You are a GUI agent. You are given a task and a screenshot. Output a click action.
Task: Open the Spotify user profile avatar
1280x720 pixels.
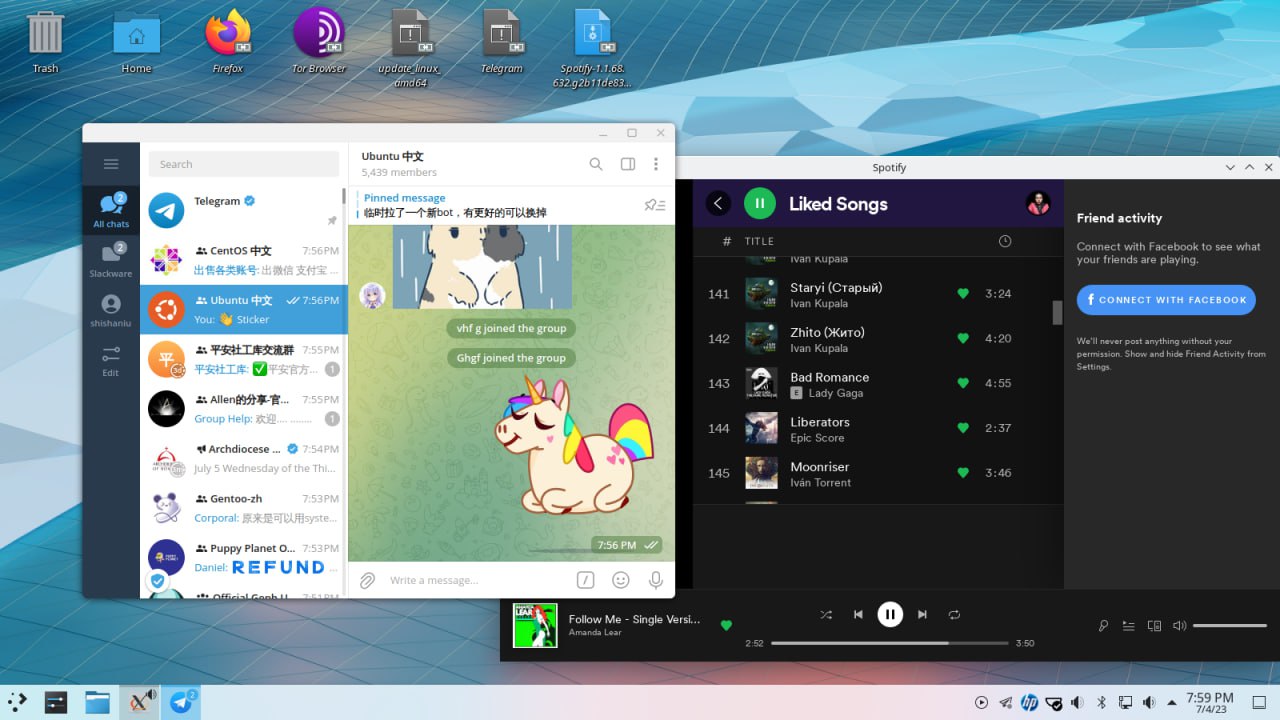(1038, 203)
